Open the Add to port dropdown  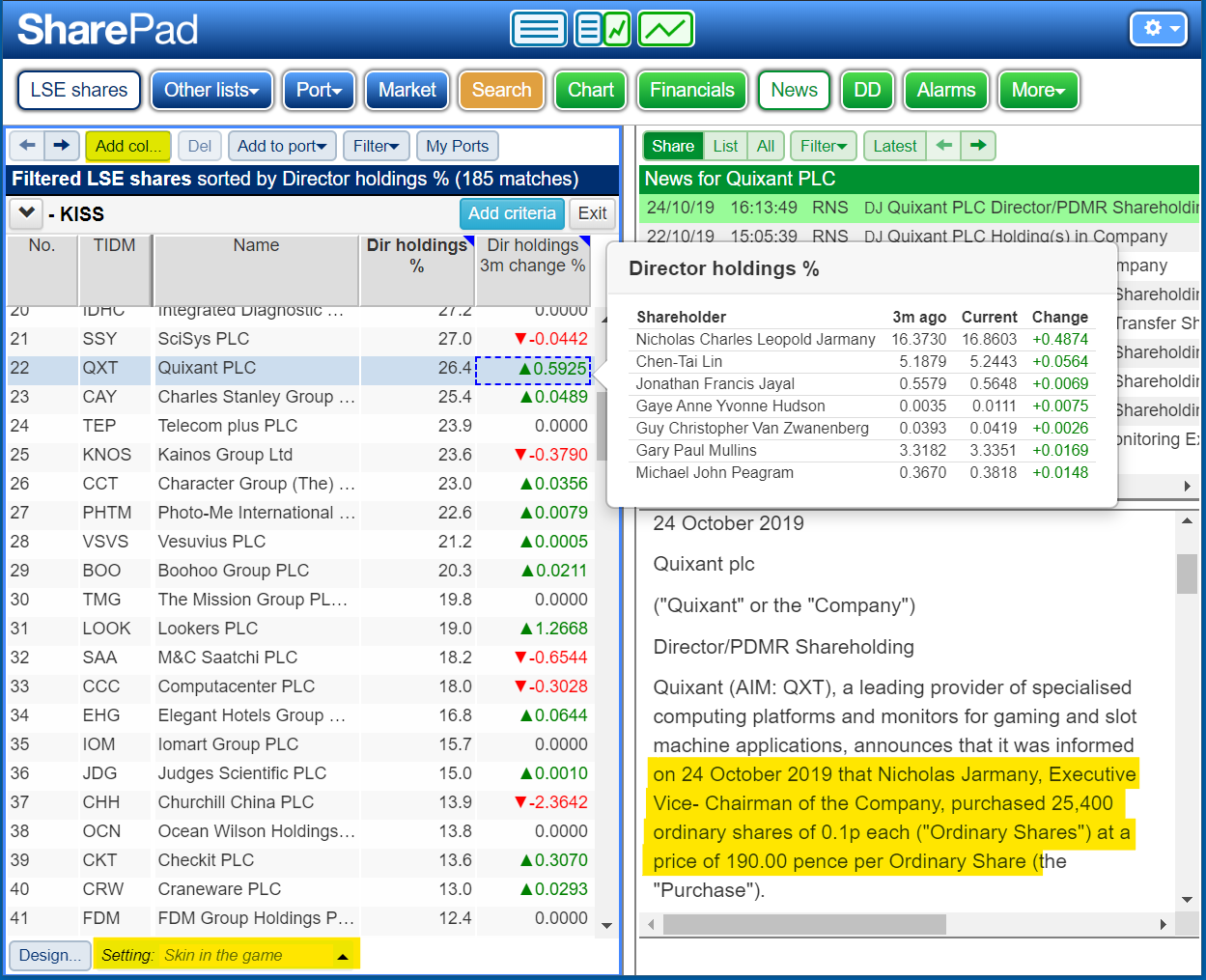tap(282, 146)
